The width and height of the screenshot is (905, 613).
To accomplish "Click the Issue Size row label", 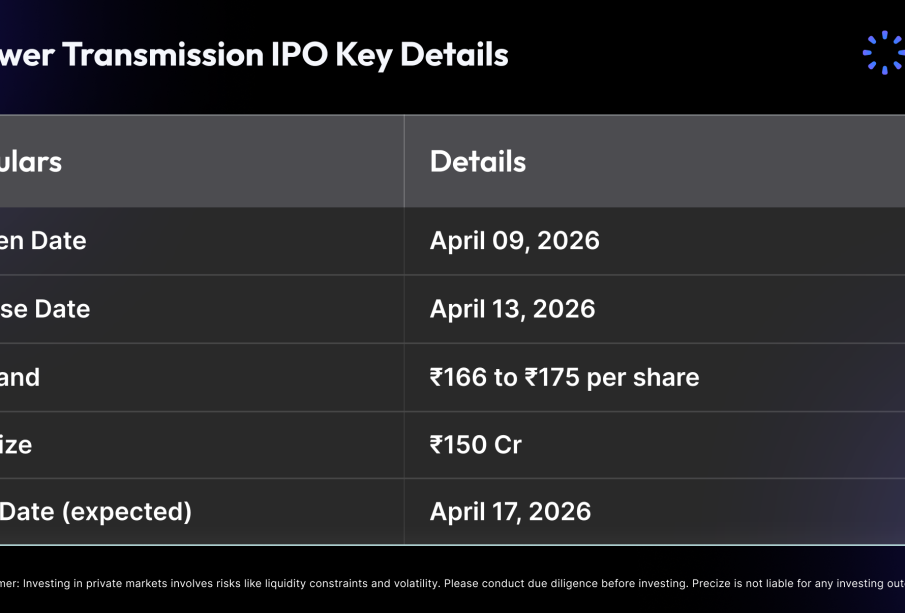I will point(16,445).
